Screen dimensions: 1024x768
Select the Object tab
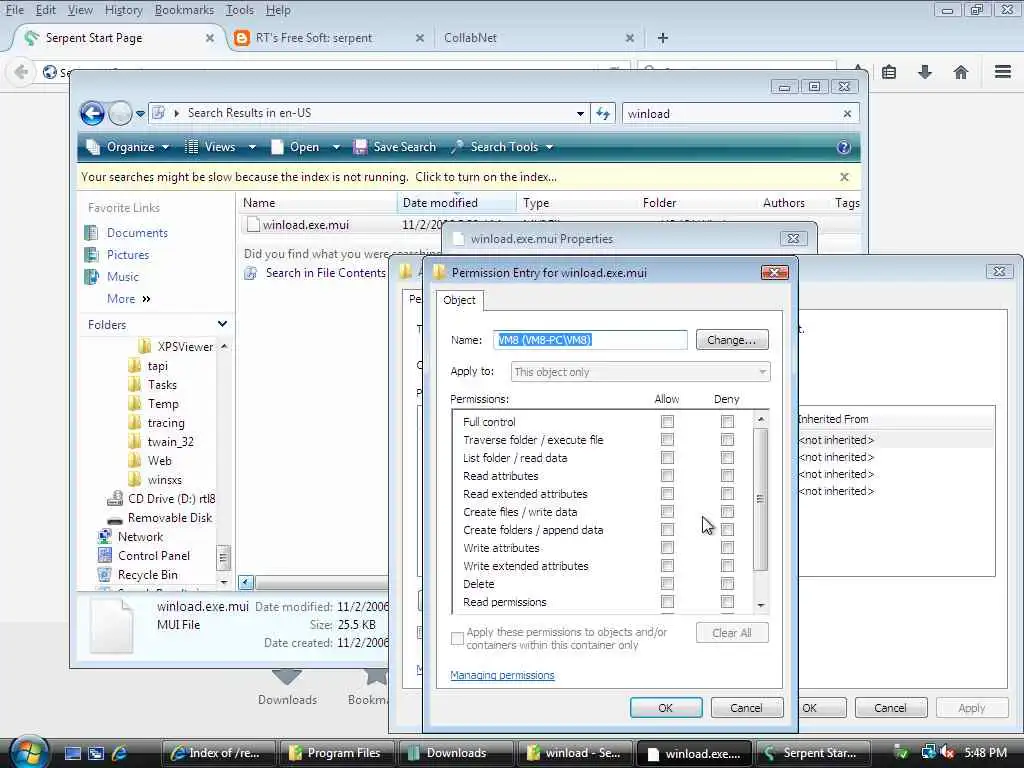(459, 300)
